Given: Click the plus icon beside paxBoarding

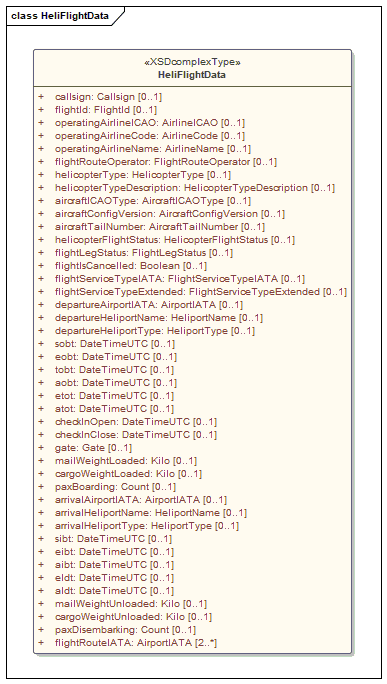Looking at the screenshot, I should point(41,486).
